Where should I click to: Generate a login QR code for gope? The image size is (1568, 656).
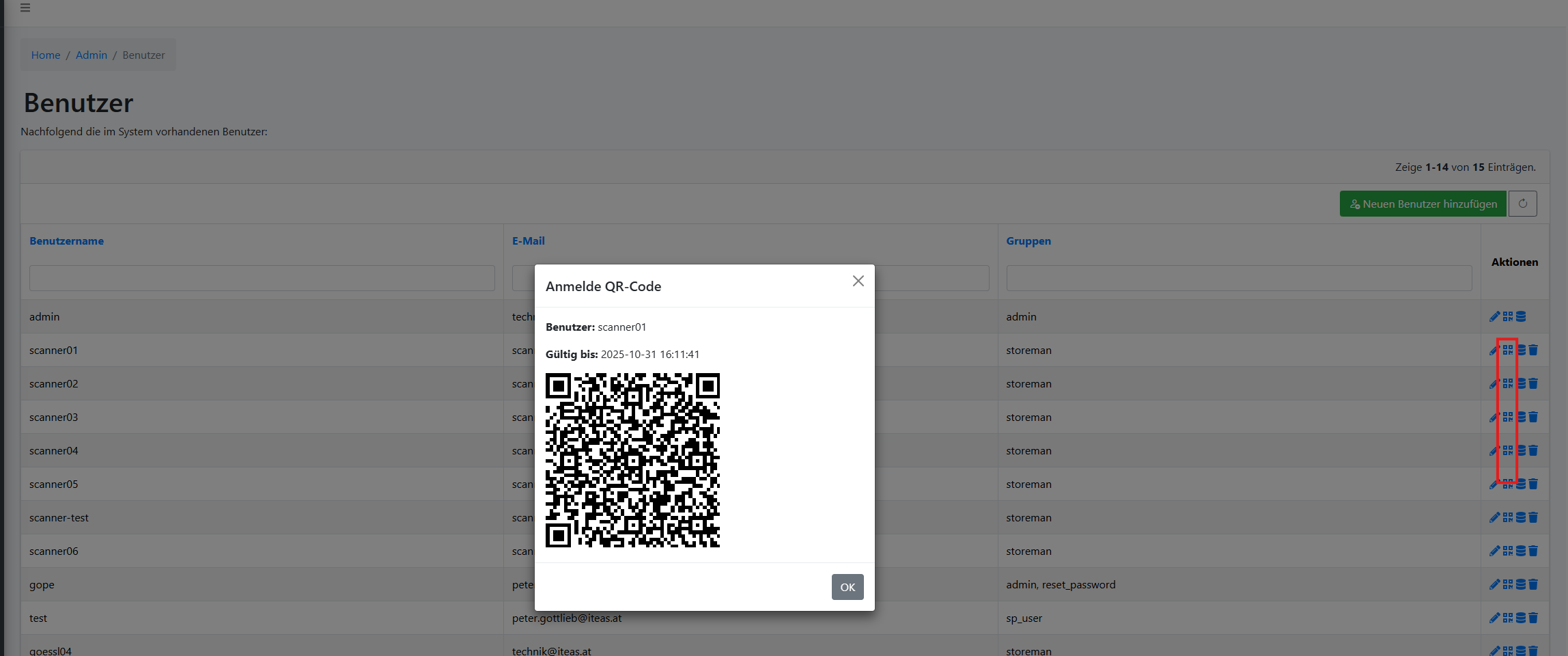pos(1508,584)
